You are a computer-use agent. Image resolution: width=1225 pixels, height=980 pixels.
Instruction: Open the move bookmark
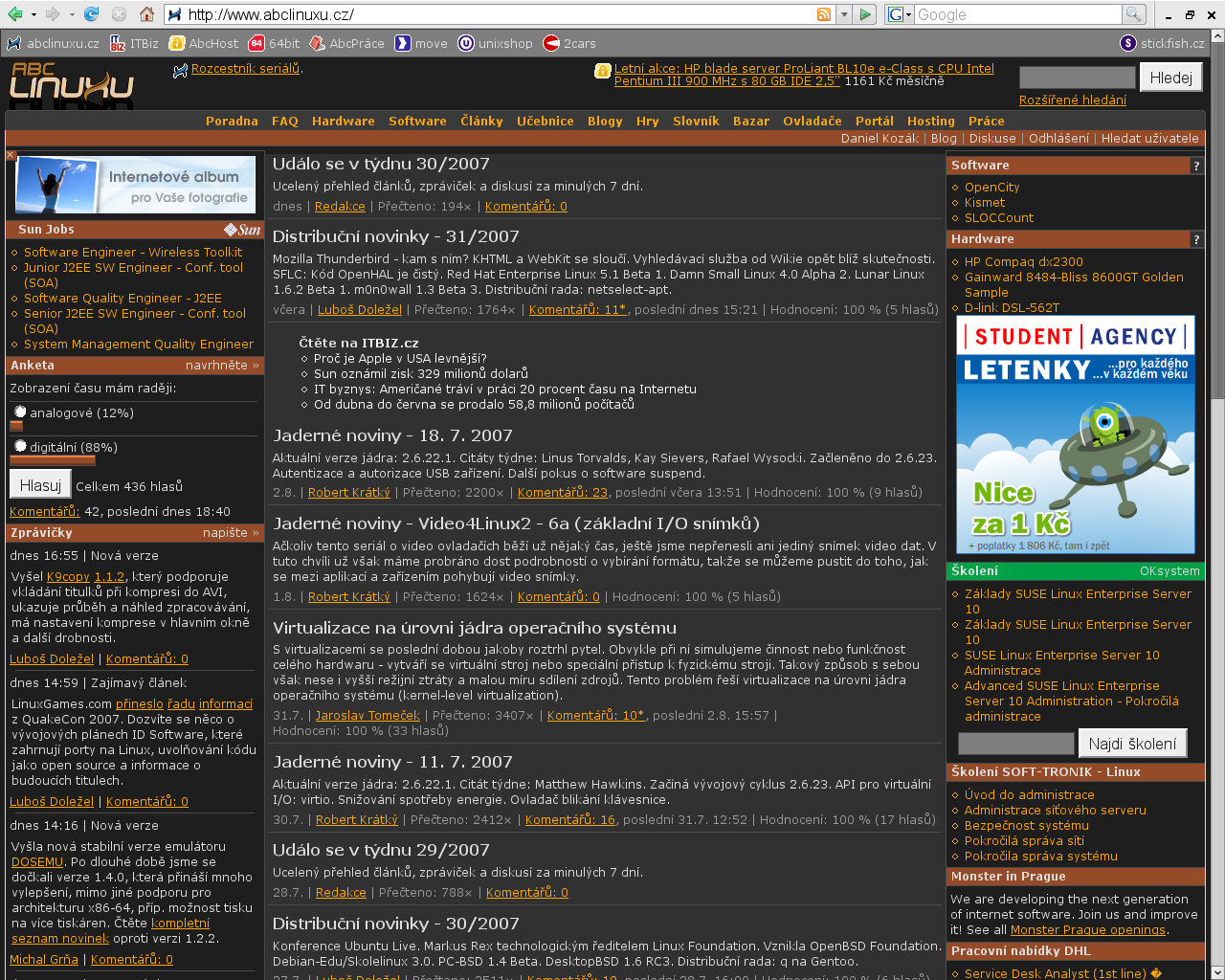(x=421, y=43)
